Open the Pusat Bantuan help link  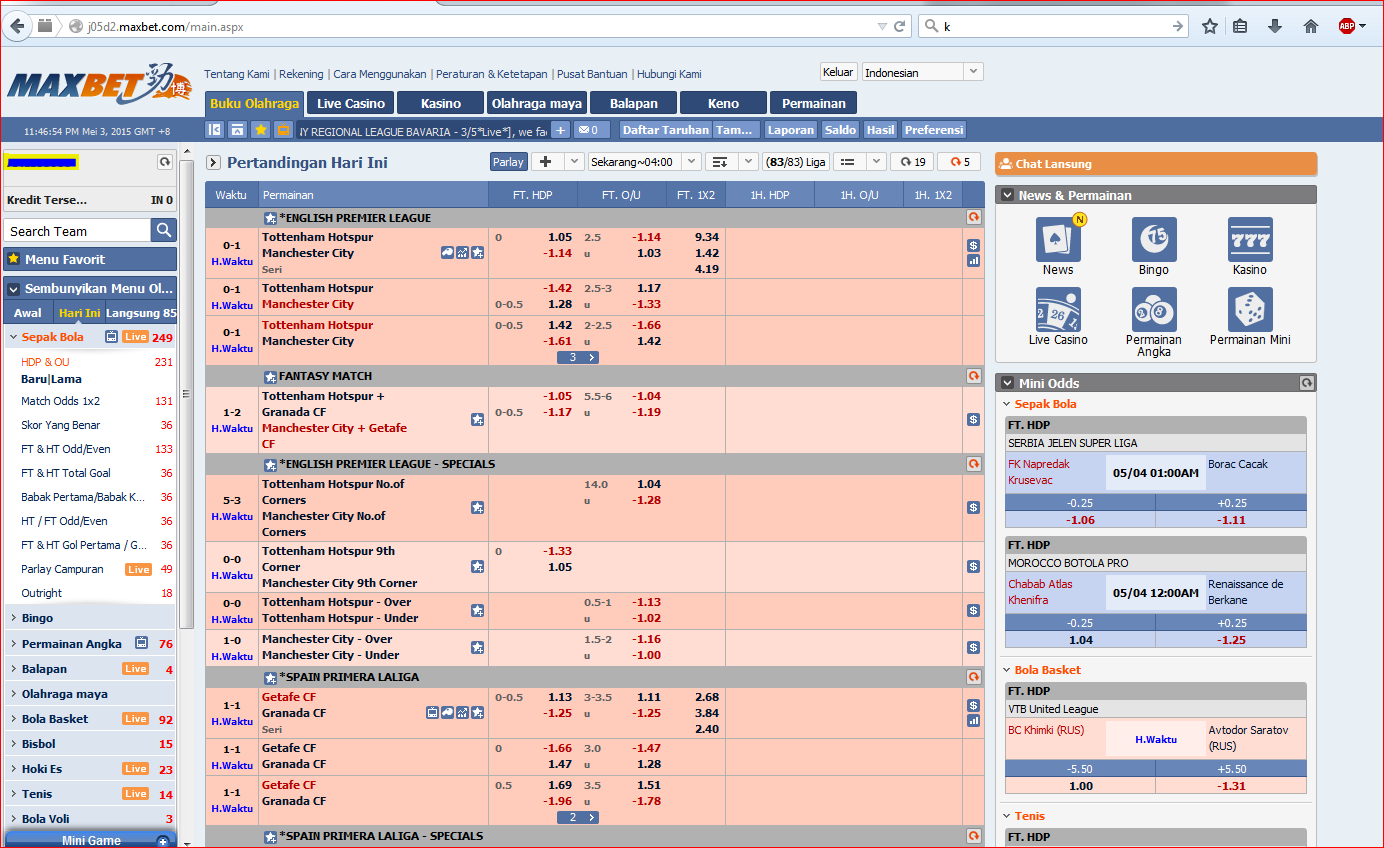click(592, 74)
